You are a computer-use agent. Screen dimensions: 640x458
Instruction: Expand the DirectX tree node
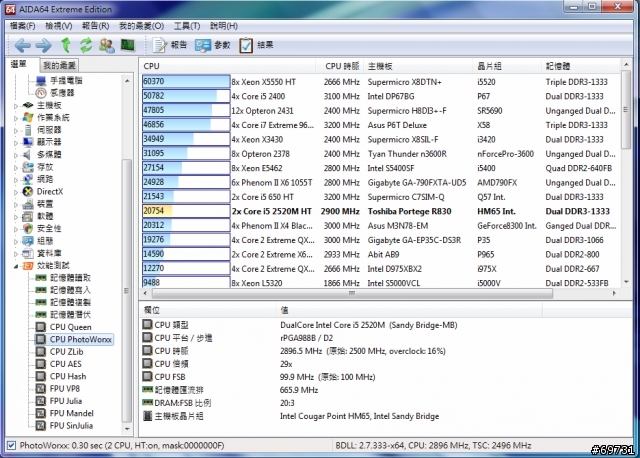16,192
